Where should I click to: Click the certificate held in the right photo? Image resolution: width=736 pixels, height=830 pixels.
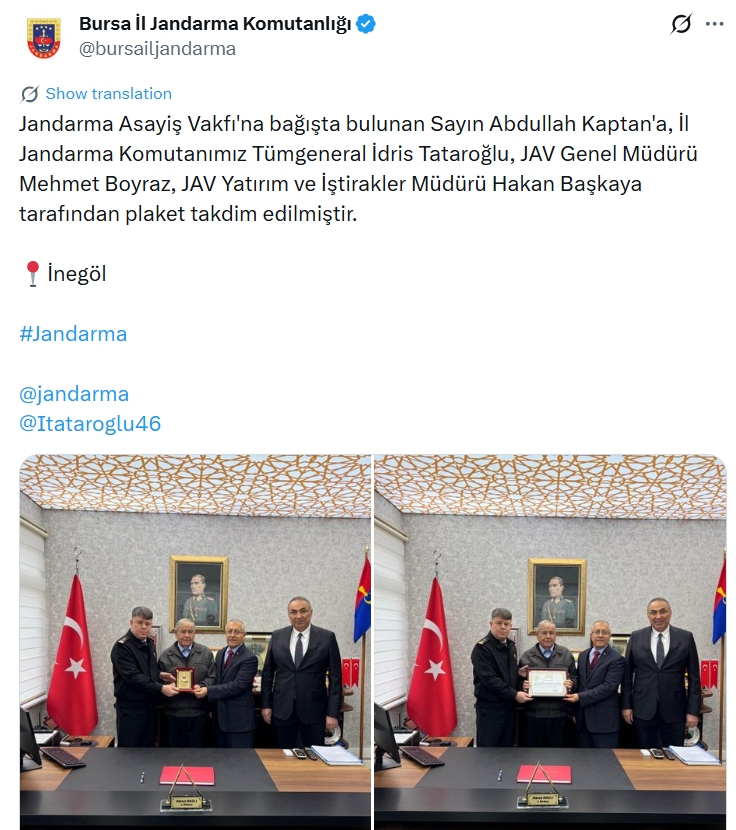[x=547, y=683]
